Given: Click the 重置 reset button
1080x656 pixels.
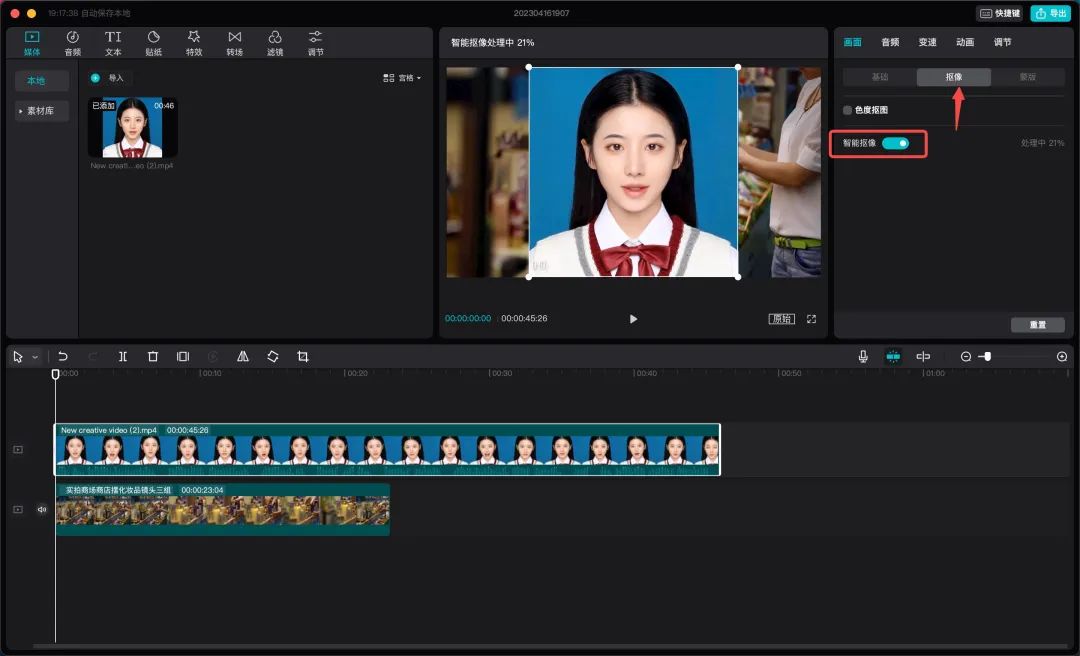Looking at the screenshot, I should pos(1037,325).
